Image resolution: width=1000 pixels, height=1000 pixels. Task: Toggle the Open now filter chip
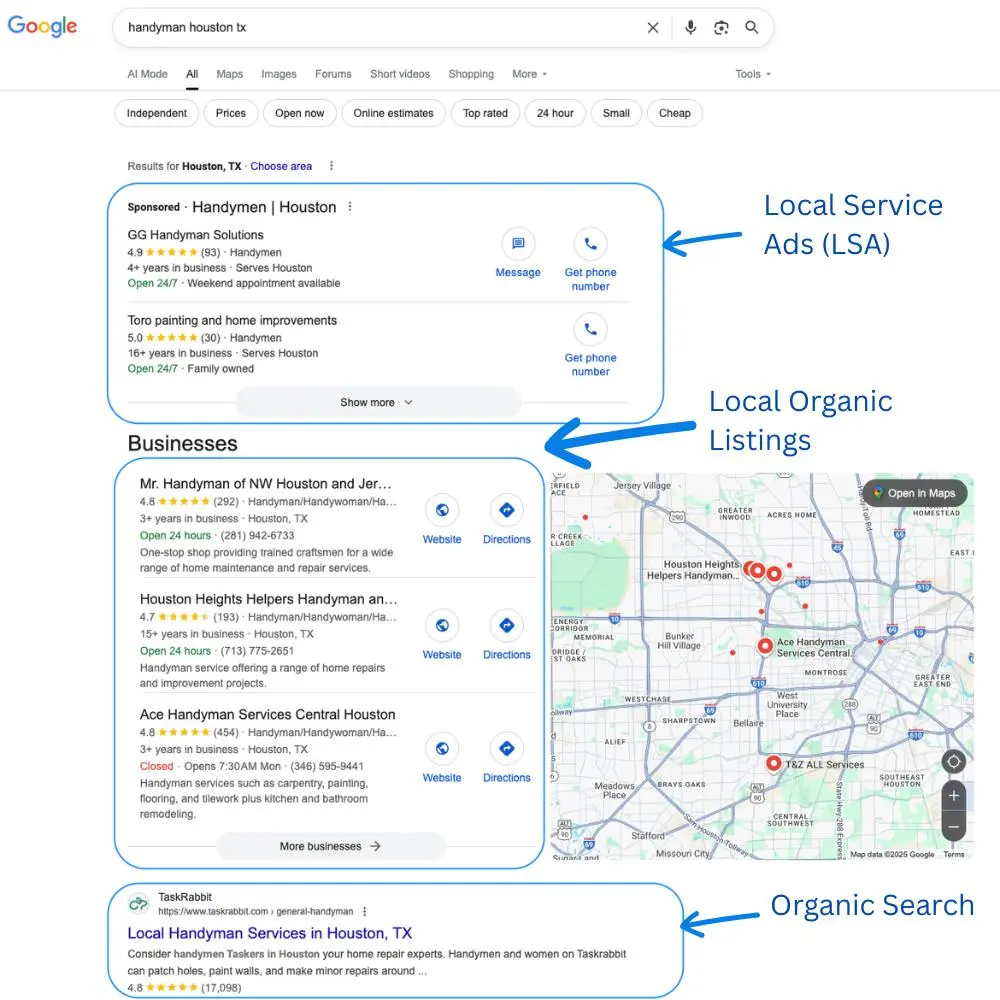300,113
